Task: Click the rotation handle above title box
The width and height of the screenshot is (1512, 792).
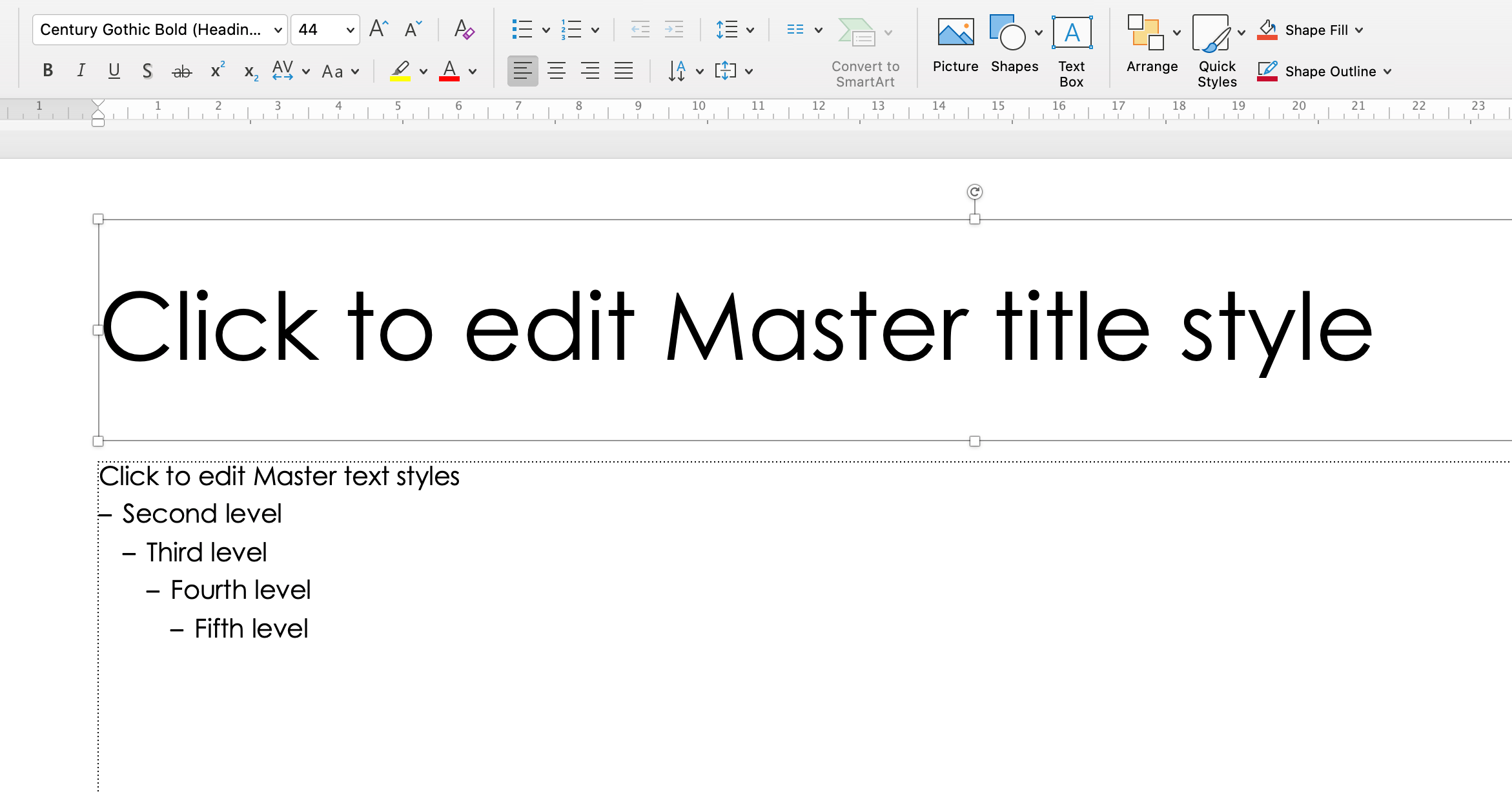Action: coord(975,192)
